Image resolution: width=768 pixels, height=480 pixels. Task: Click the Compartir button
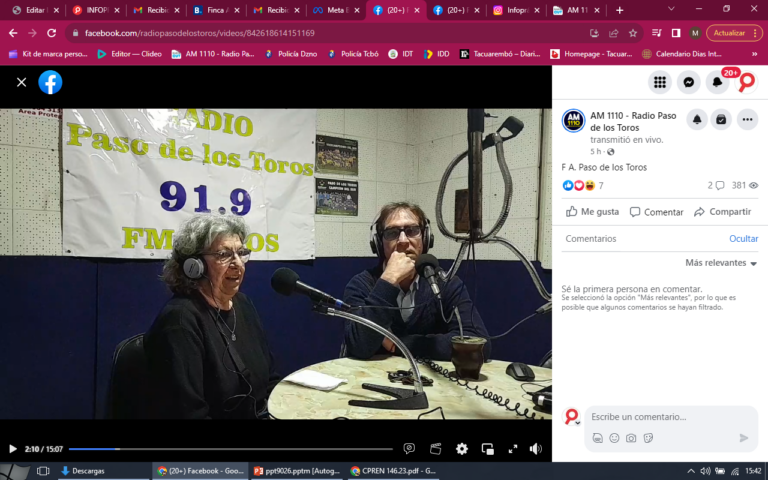point(722,212)
